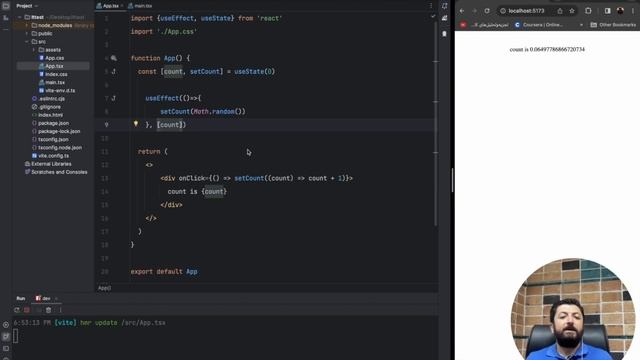Image resolution: width=640 pixels, height=360 pixels.
Task: Click the red bookmark favicon in bookmarks bar
Action: [463, 25]
